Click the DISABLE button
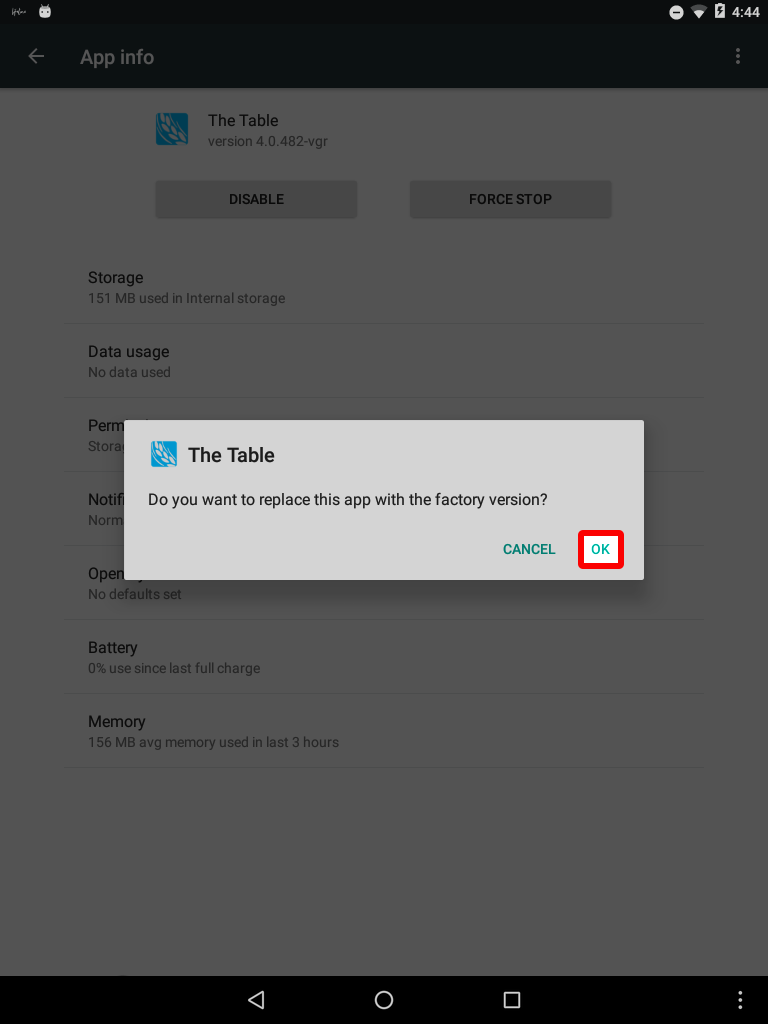768x1024 pixels. (x=256, y=199)
